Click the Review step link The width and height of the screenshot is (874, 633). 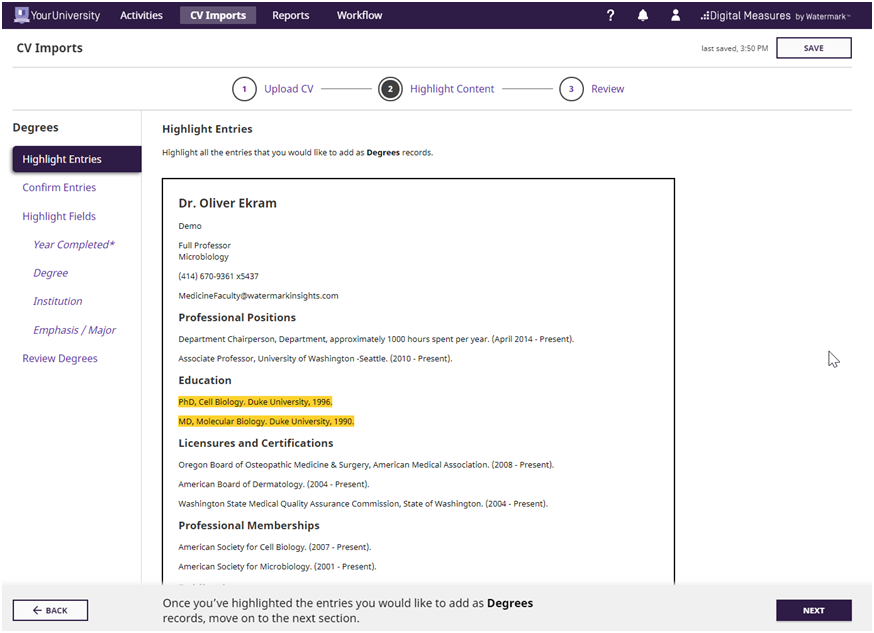[608, 89]
